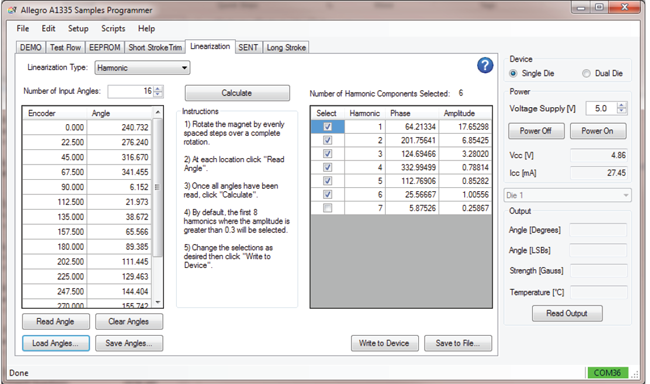Click the COM36 status indicator
The image size is (650, 384).
(x=607, y=372)
